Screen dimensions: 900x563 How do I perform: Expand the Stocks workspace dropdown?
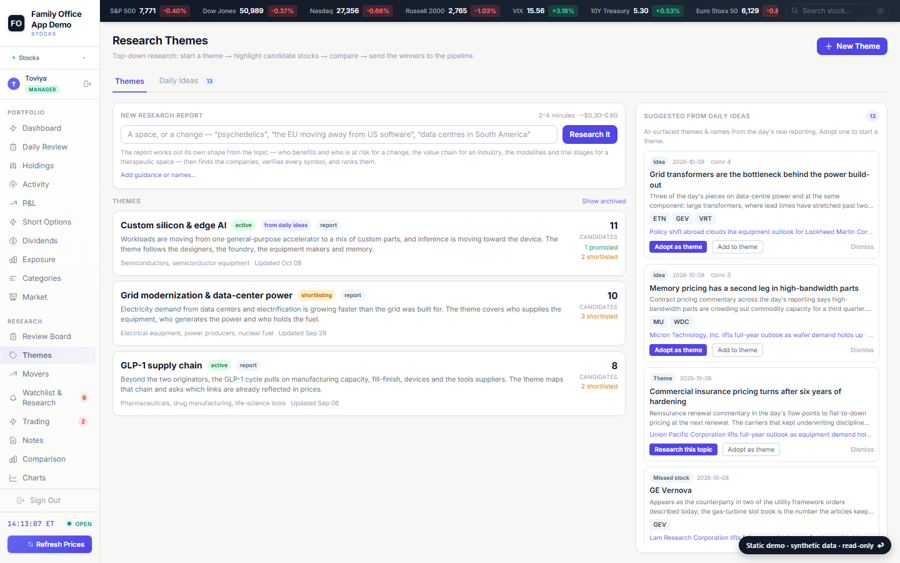tap(49, 58)
